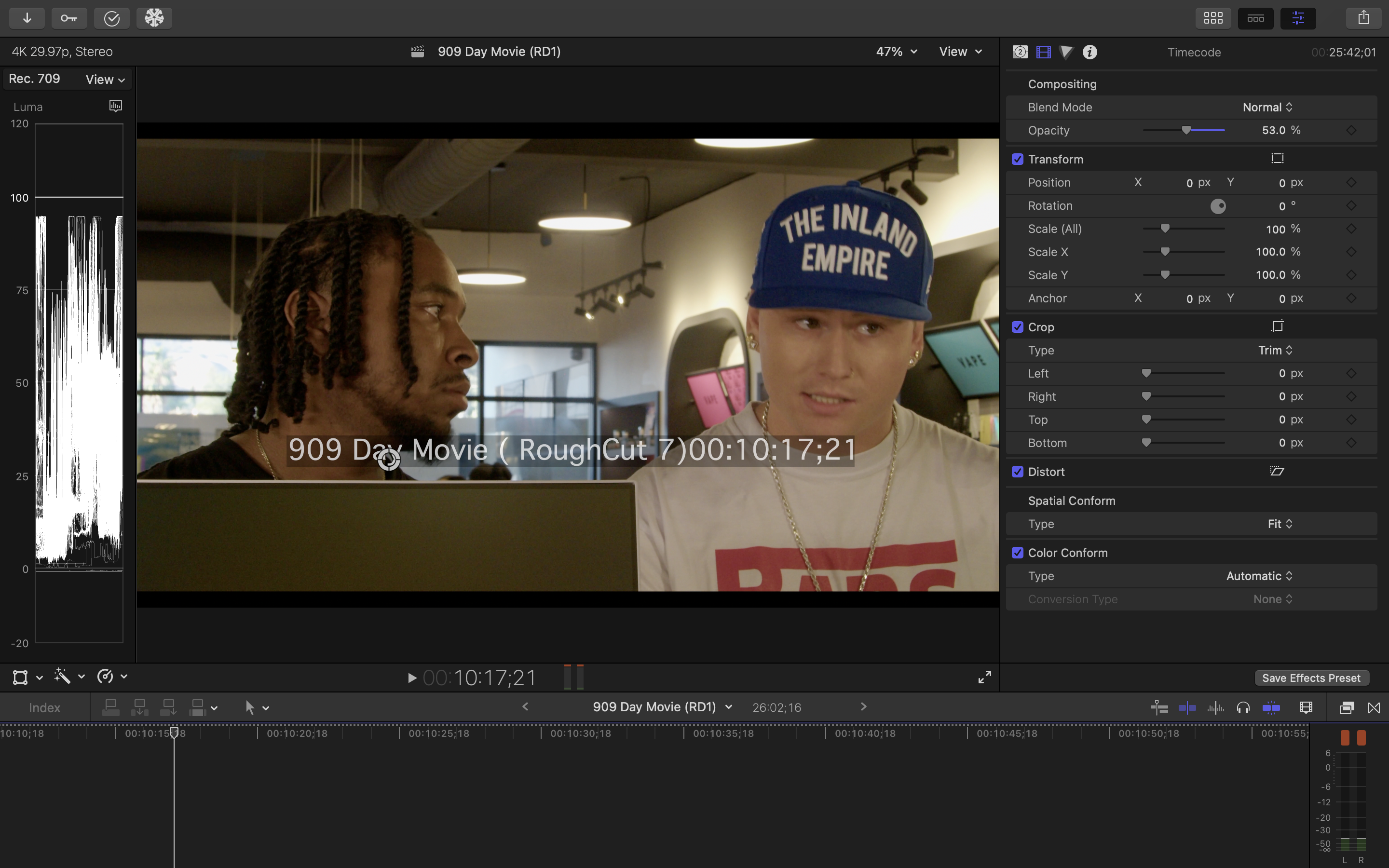This screenshot has width=1389, height=868.
Task: Toggle the Inspector sliders icon
Action: pos(1298,18)
